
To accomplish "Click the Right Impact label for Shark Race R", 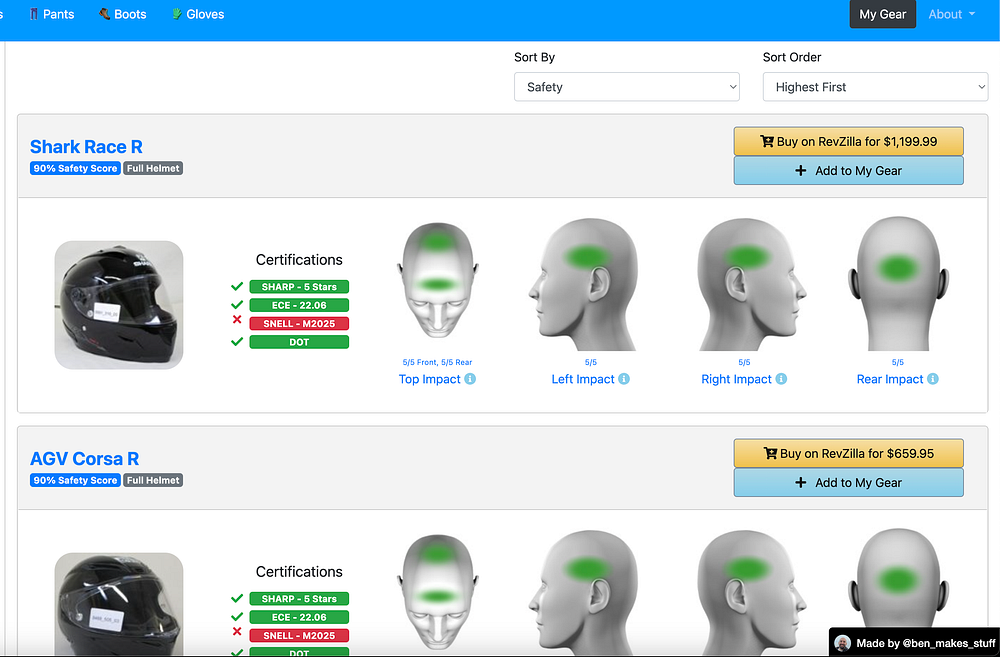I will pyautogui.click(x=736, y=379).
